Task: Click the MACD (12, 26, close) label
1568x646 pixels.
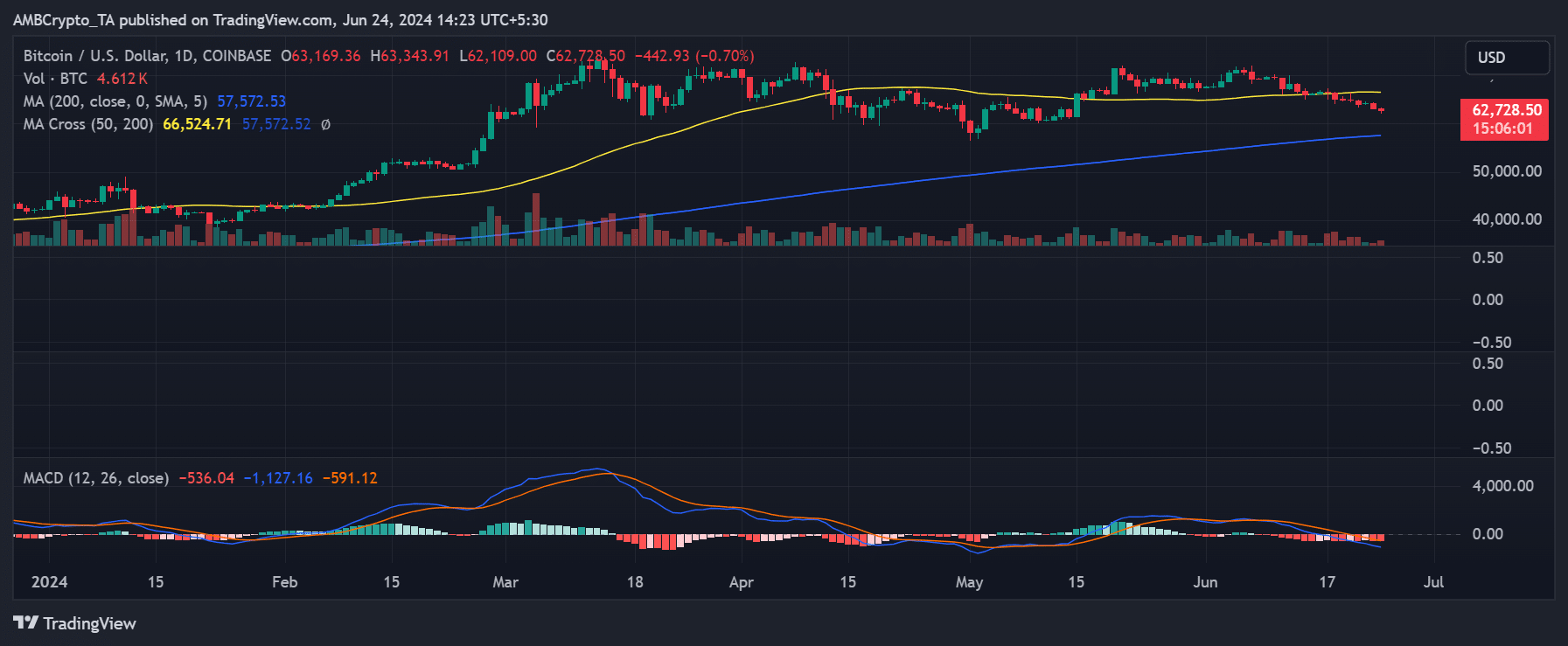Action: [x=96, y=478]
